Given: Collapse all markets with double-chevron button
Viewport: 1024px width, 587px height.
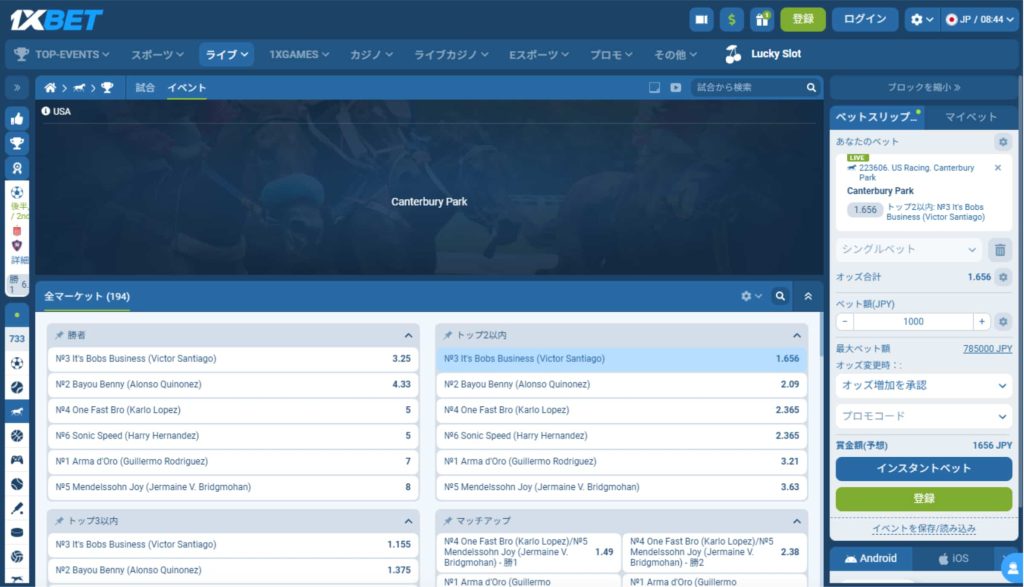Looking at the screenshot, I should click(808, 296).
